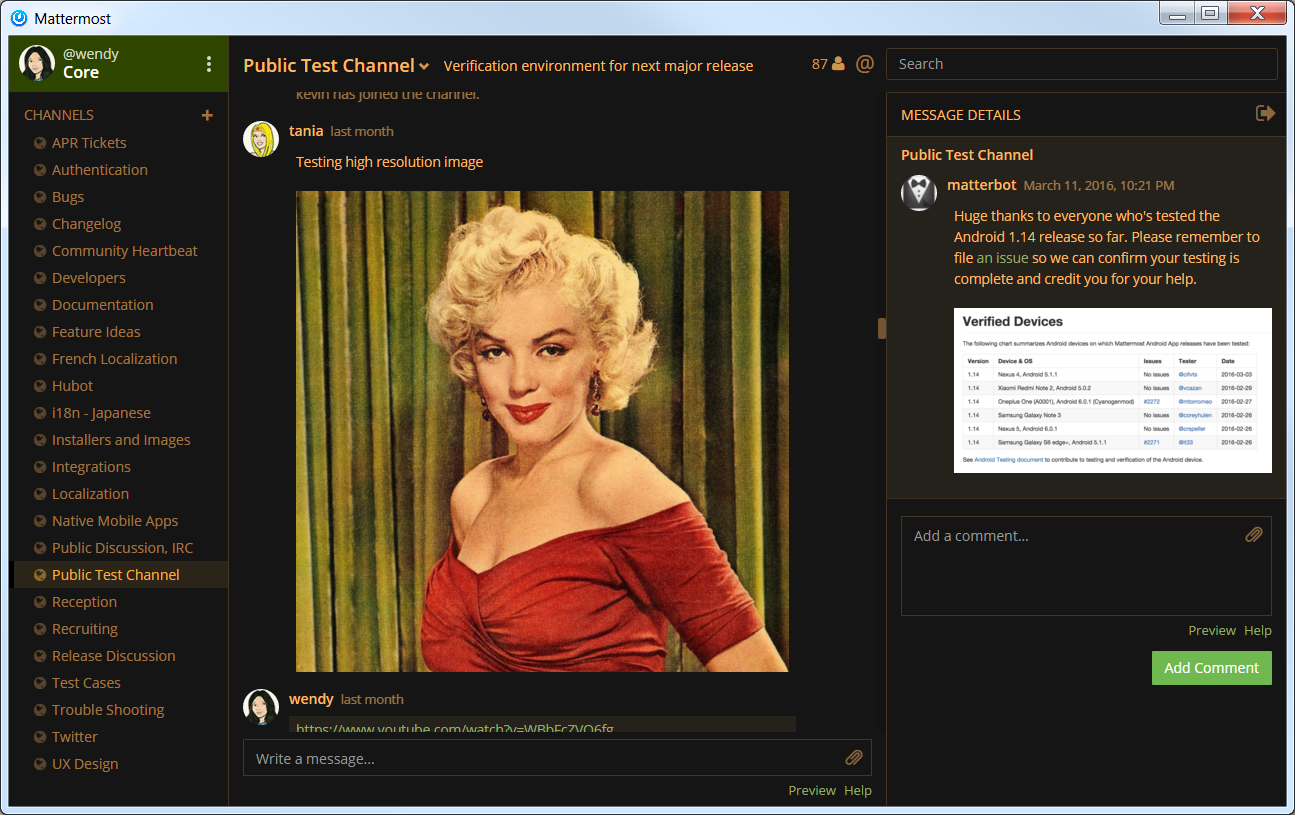Image resolution: width=1295 pixels, height=815 pixels.
Task: Click wendy's avatar in the team header
Action: (37, 63)
